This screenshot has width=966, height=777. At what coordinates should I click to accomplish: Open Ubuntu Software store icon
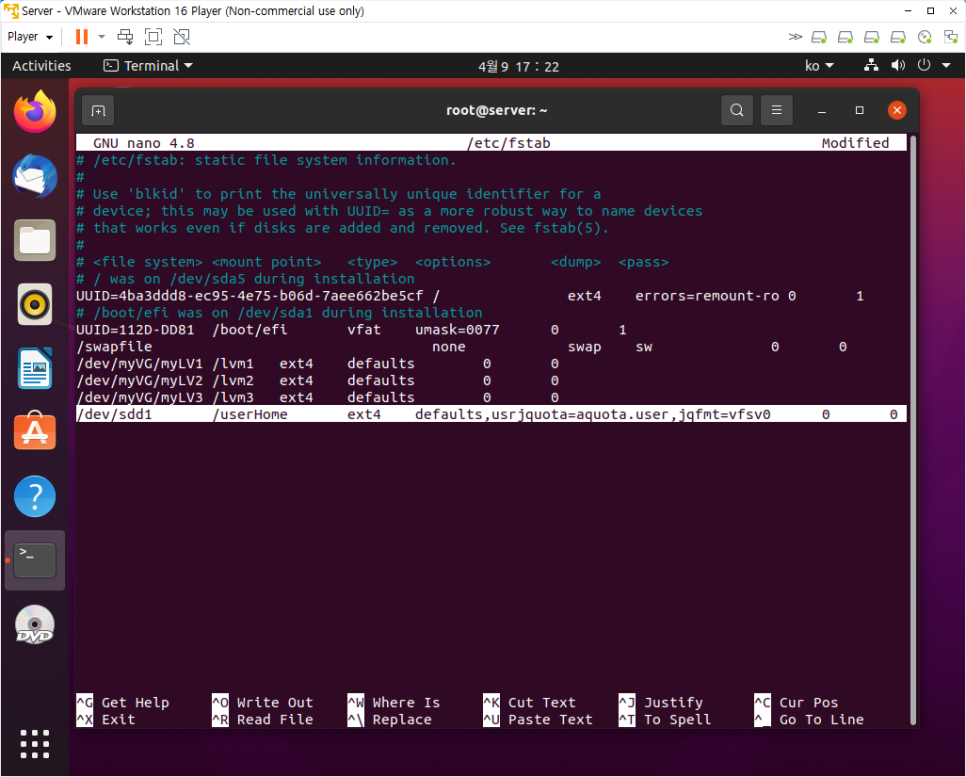pos(35,431)
